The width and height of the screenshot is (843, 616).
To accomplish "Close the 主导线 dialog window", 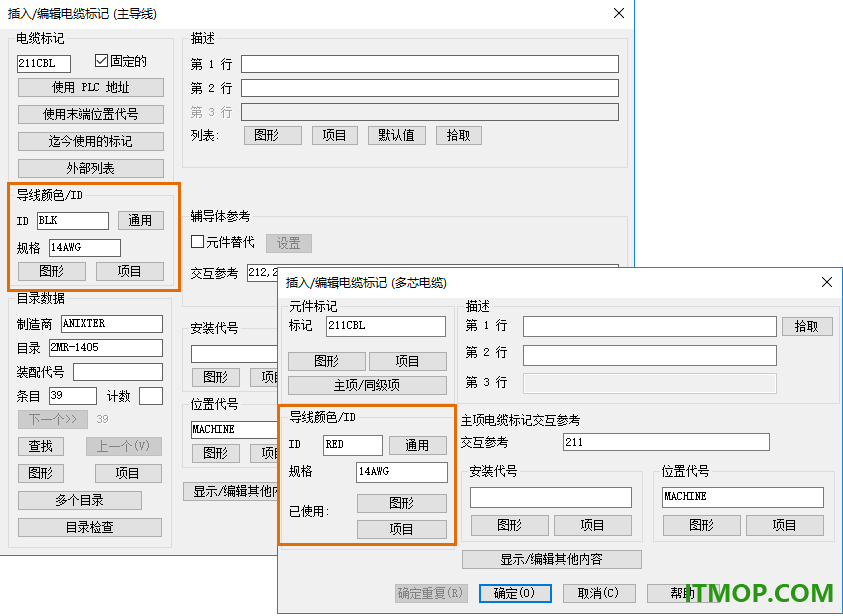I will [619, 13].
